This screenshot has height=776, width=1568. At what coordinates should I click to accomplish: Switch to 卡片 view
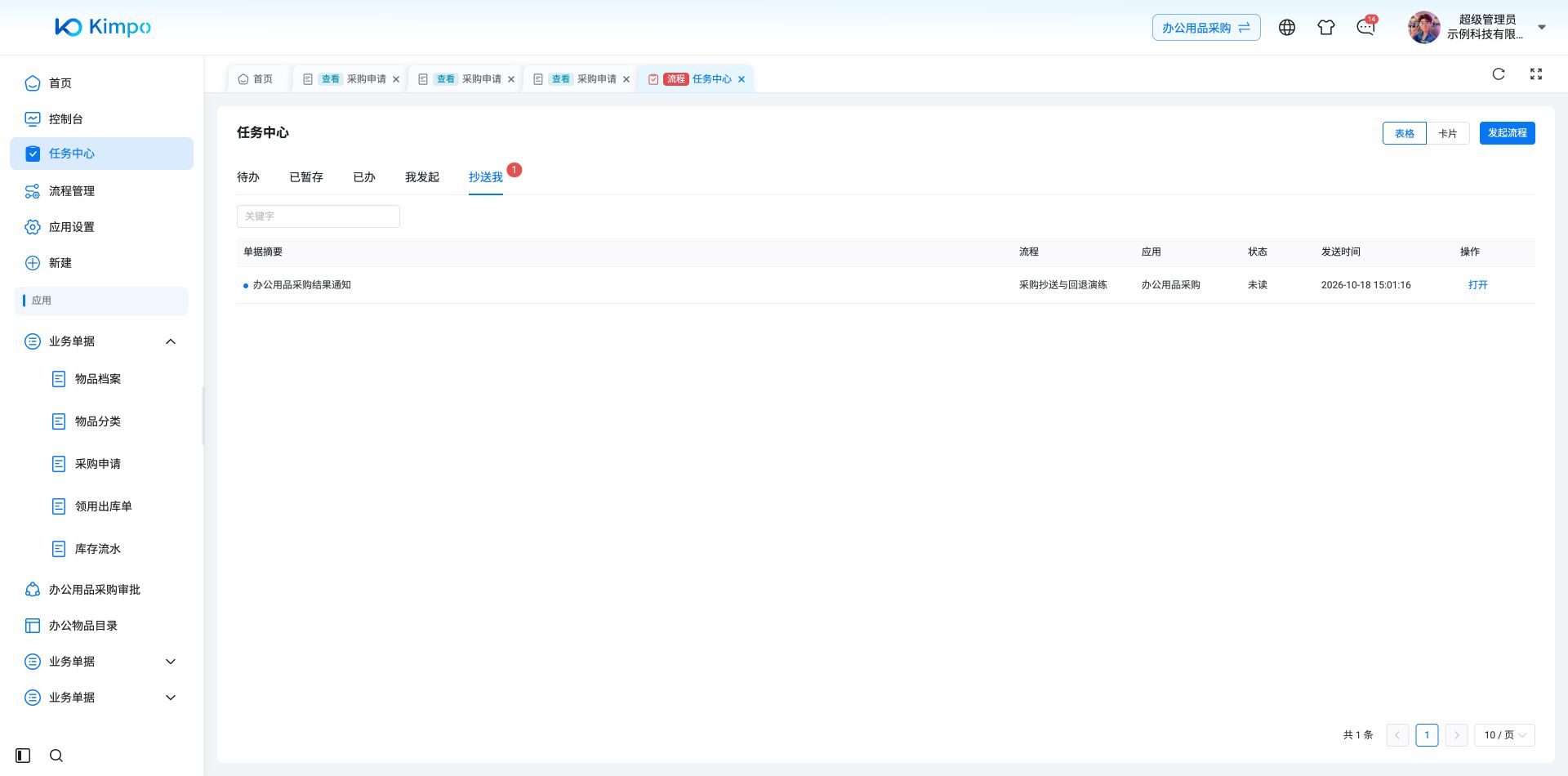pyautogui.click(x=1448, y=133)
